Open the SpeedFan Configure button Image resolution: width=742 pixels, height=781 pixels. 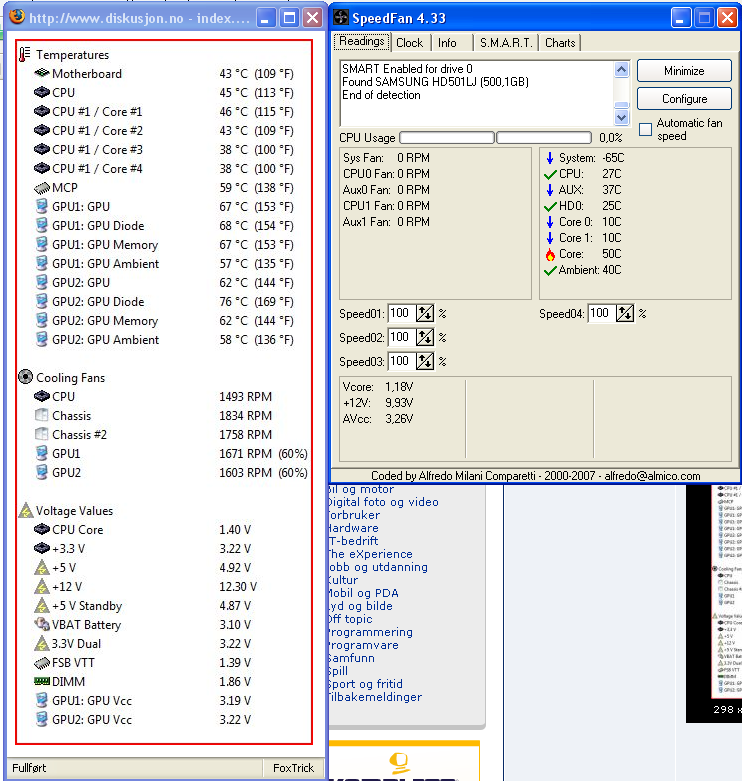pos(684,99)
